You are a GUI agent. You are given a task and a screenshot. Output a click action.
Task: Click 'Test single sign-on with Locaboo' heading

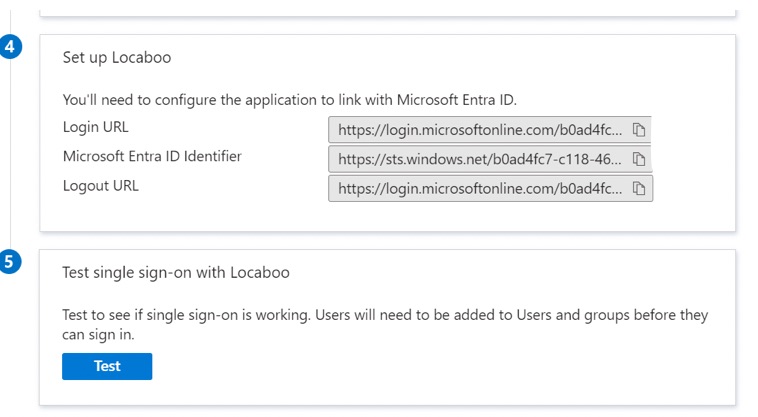click(x=176, y=273)
